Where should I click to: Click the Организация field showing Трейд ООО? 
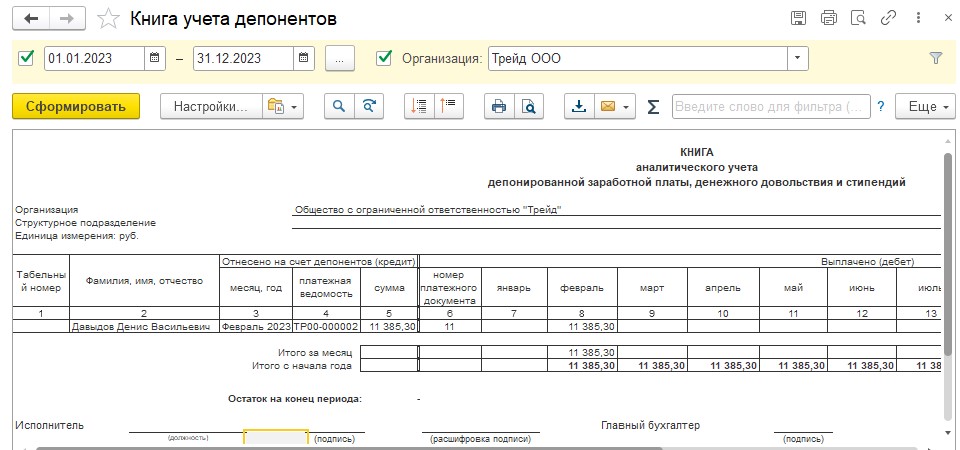637,58
